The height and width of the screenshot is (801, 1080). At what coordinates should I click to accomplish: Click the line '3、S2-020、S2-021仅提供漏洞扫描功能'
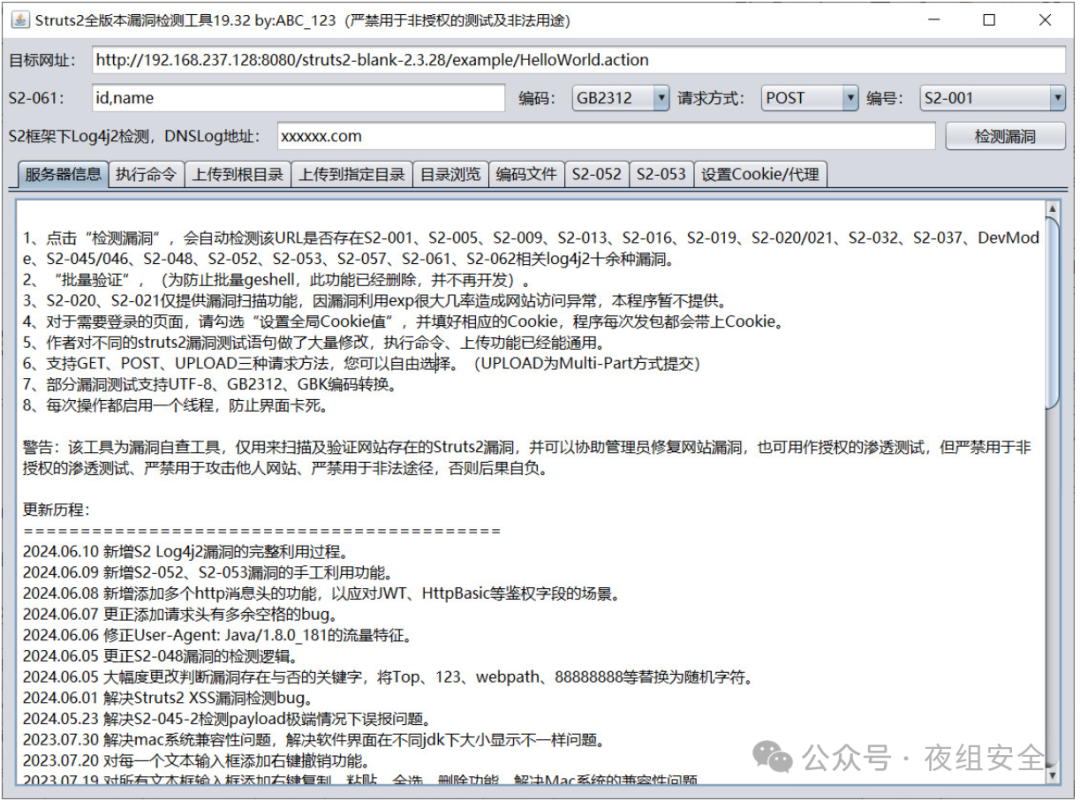pyautogui.click(x=374, y=301)
